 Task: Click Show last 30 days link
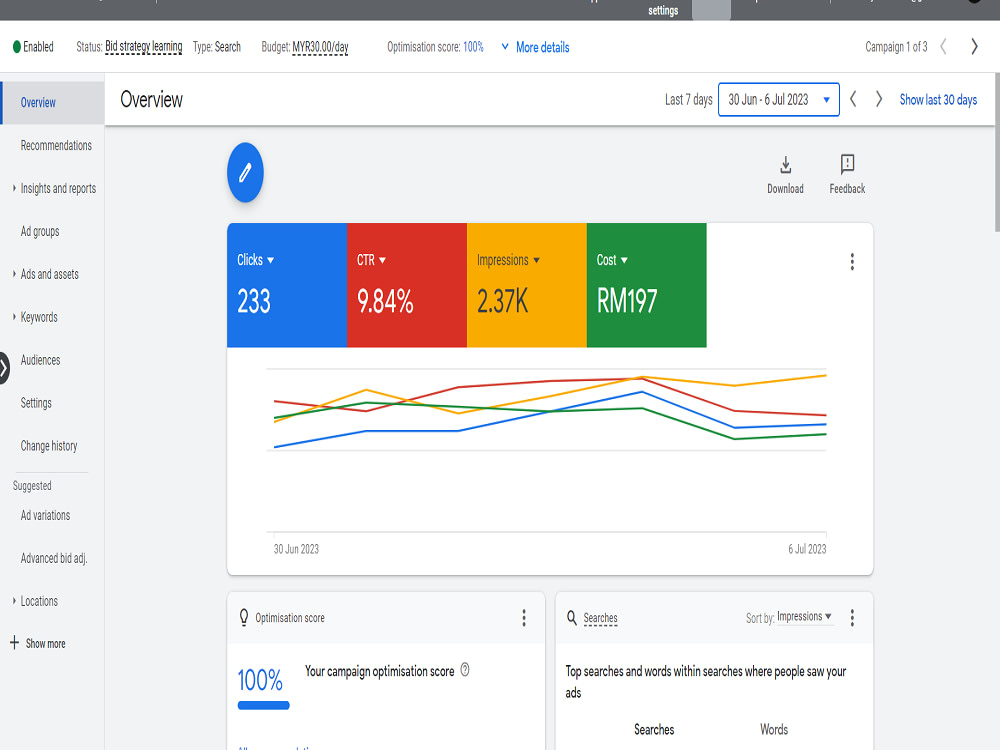(x=938, y=99)
